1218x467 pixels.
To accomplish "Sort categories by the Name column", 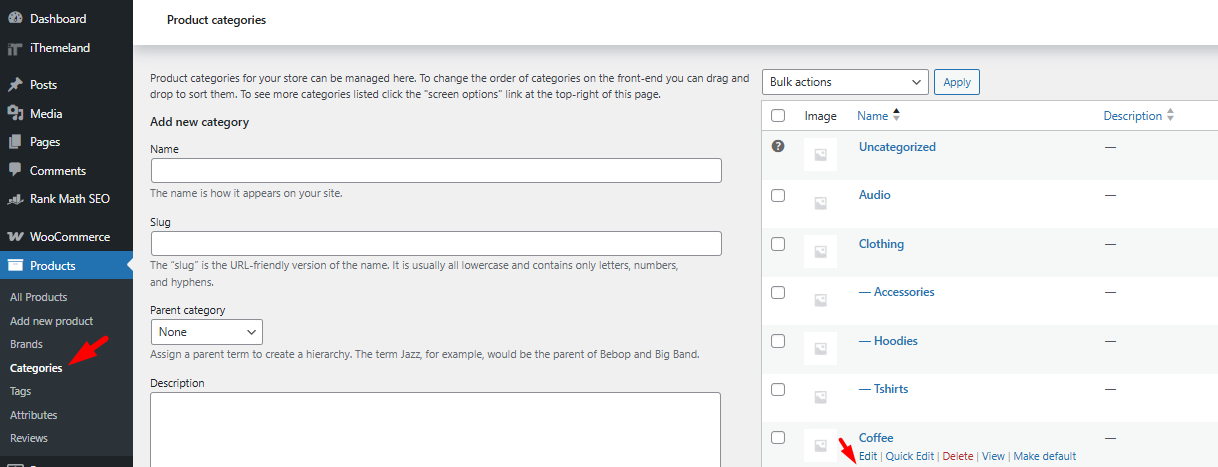I will [x=872, y=116].
